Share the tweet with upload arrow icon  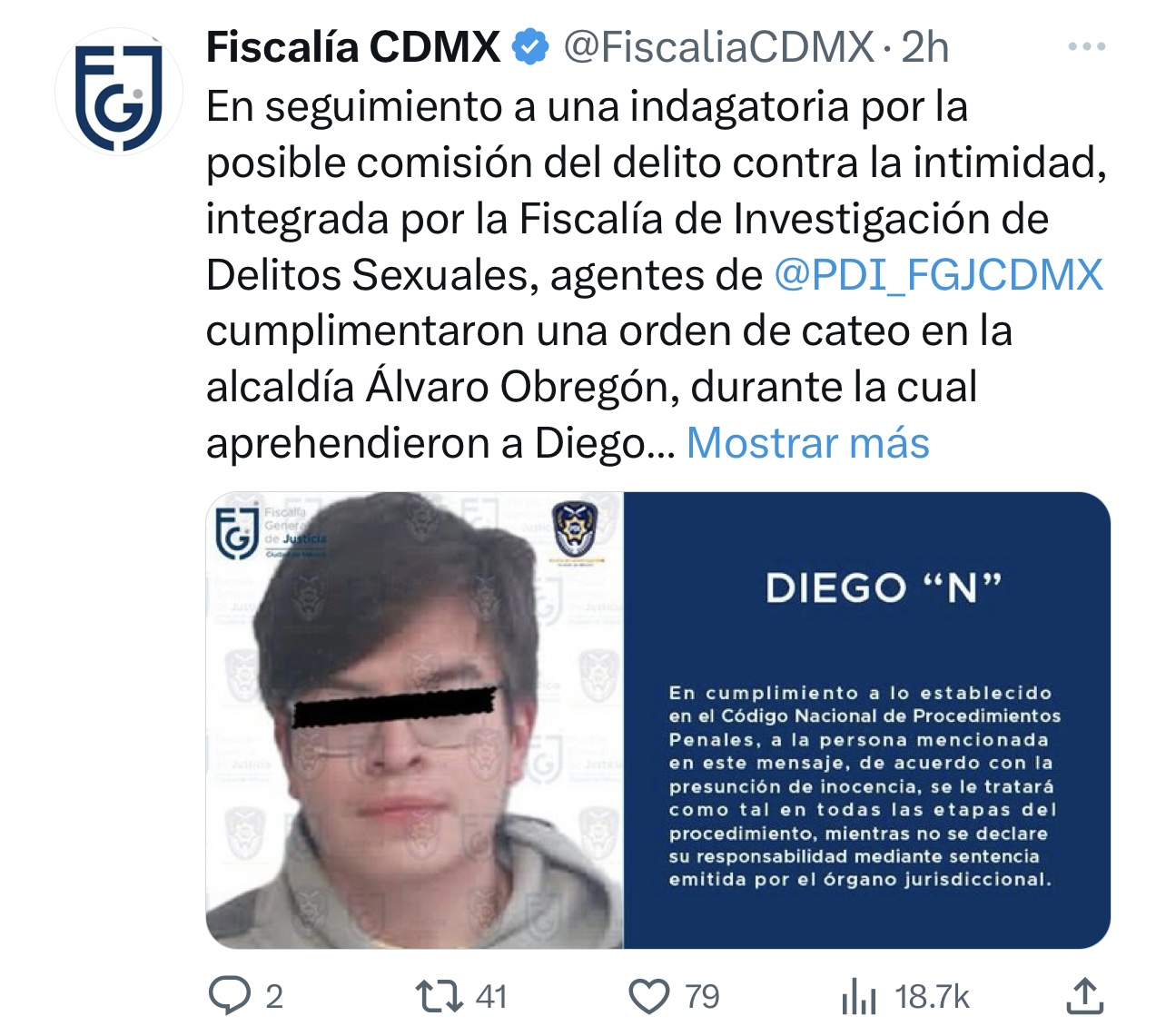pyautogui.click(x=1084, y=995)
